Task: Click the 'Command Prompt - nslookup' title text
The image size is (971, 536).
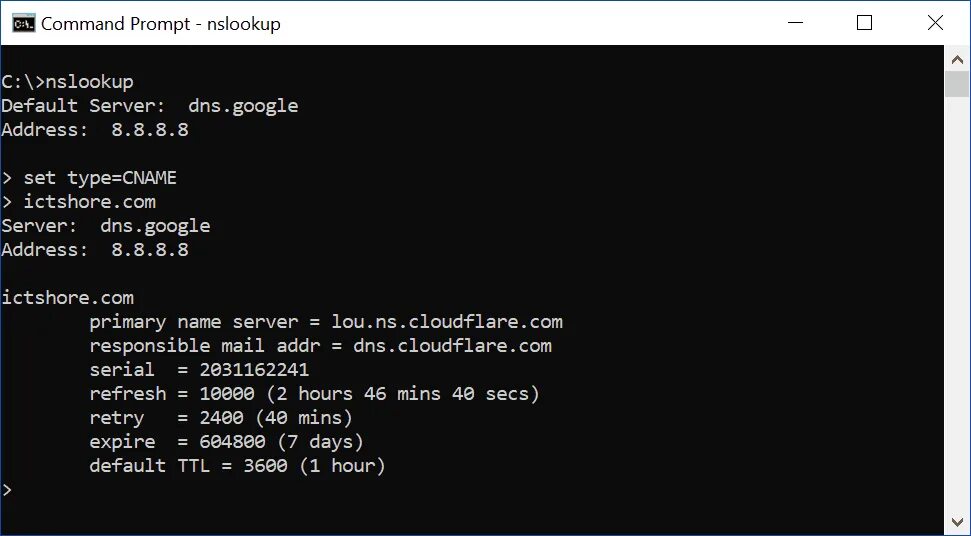Action: coord(160,24)
